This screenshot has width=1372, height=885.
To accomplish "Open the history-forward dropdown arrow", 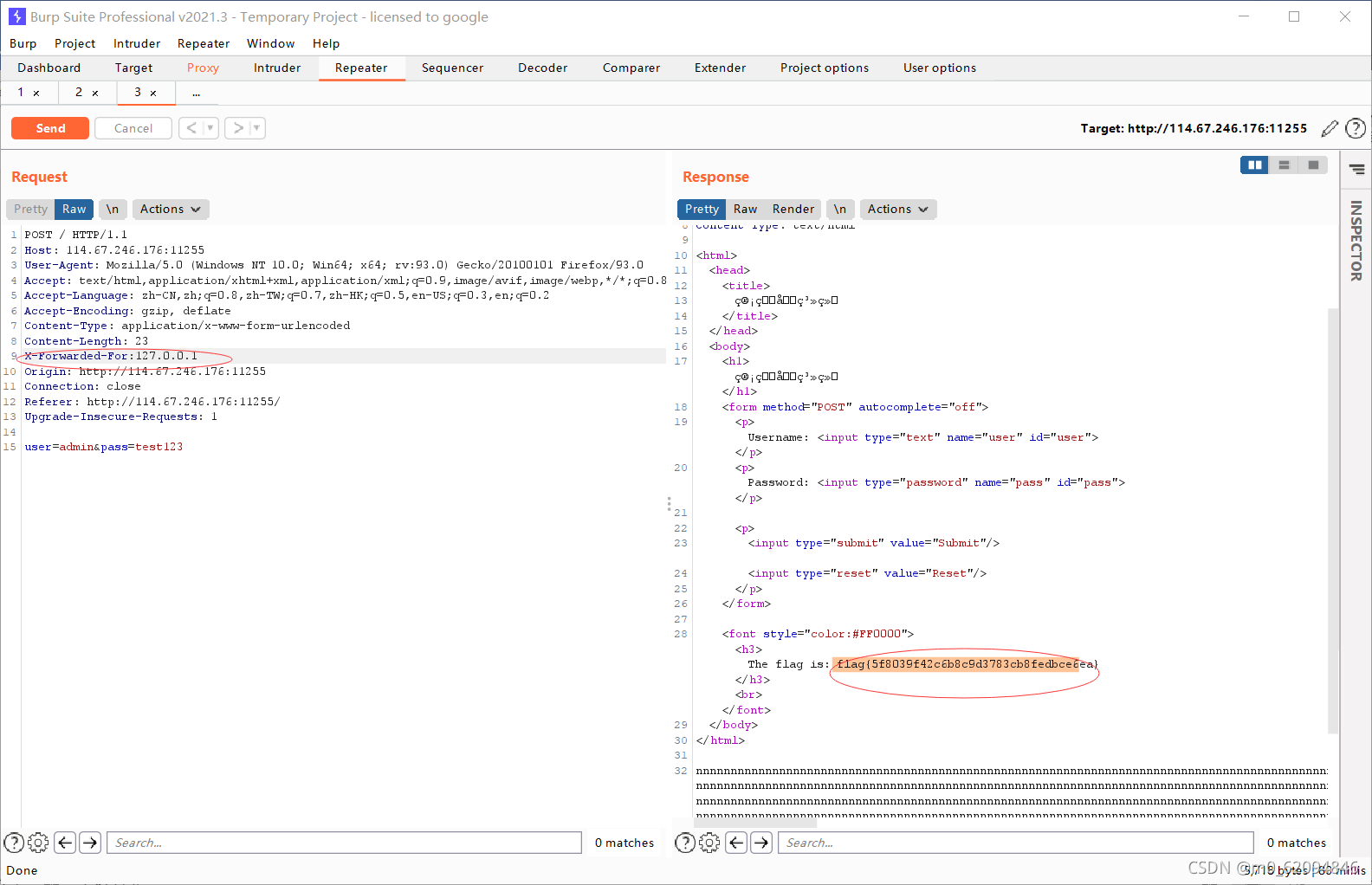I will (257, 128).
